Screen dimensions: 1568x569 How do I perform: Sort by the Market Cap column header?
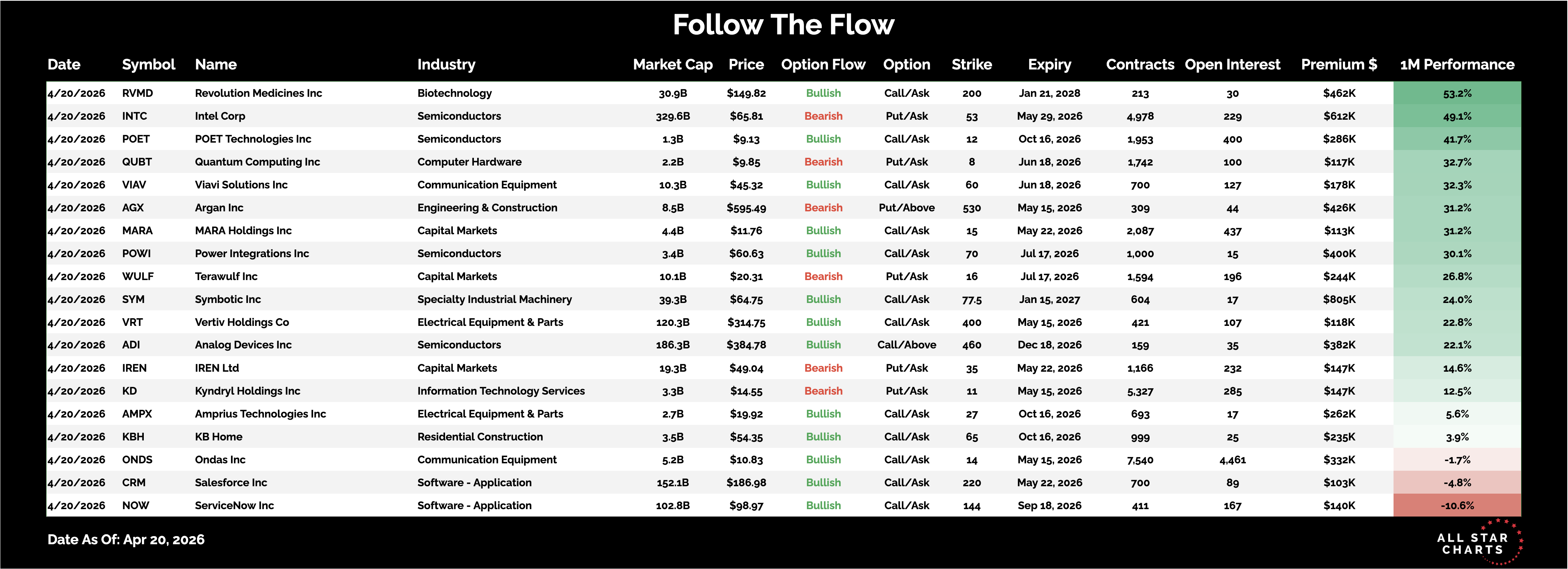pos(673,65)
